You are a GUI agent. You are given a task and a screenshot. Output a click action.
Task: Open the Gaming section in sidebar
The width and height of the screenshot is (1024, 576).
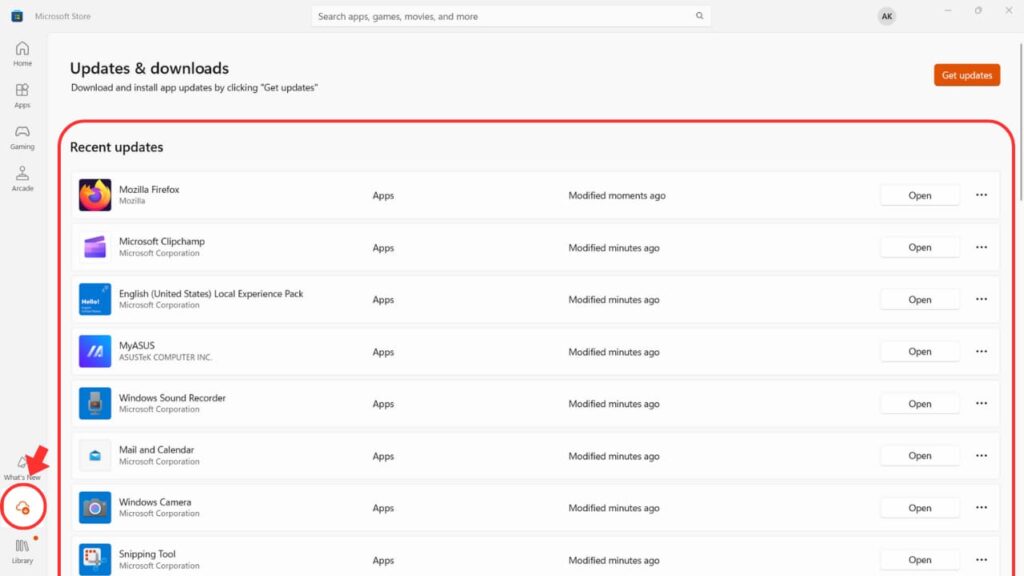pyautogui.click(x=22, y=137)
